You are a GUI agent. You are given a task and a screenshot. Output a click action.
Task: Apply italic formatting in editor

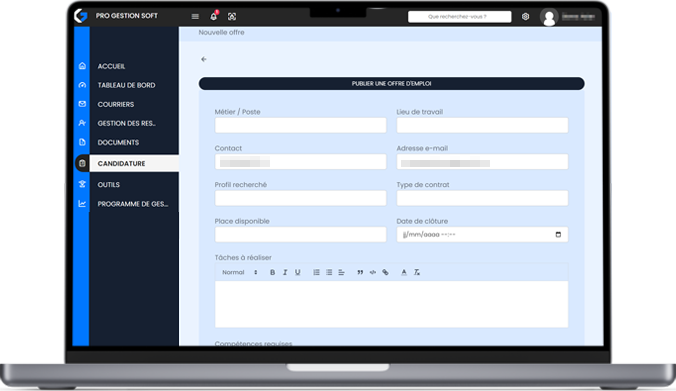[285, 272]
